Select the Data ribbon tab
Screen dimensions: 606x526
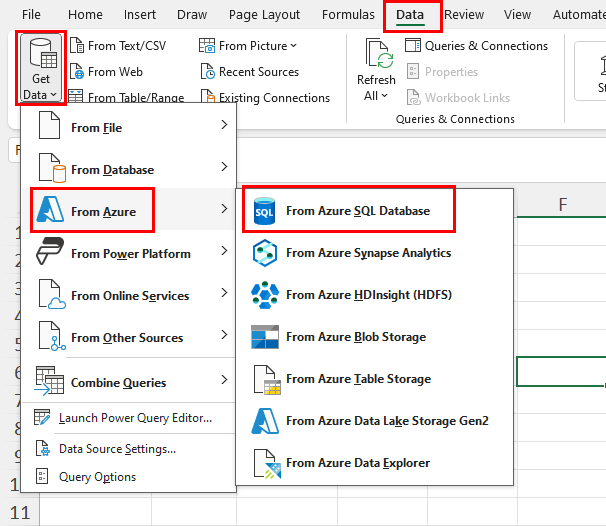tap(410, 15)
